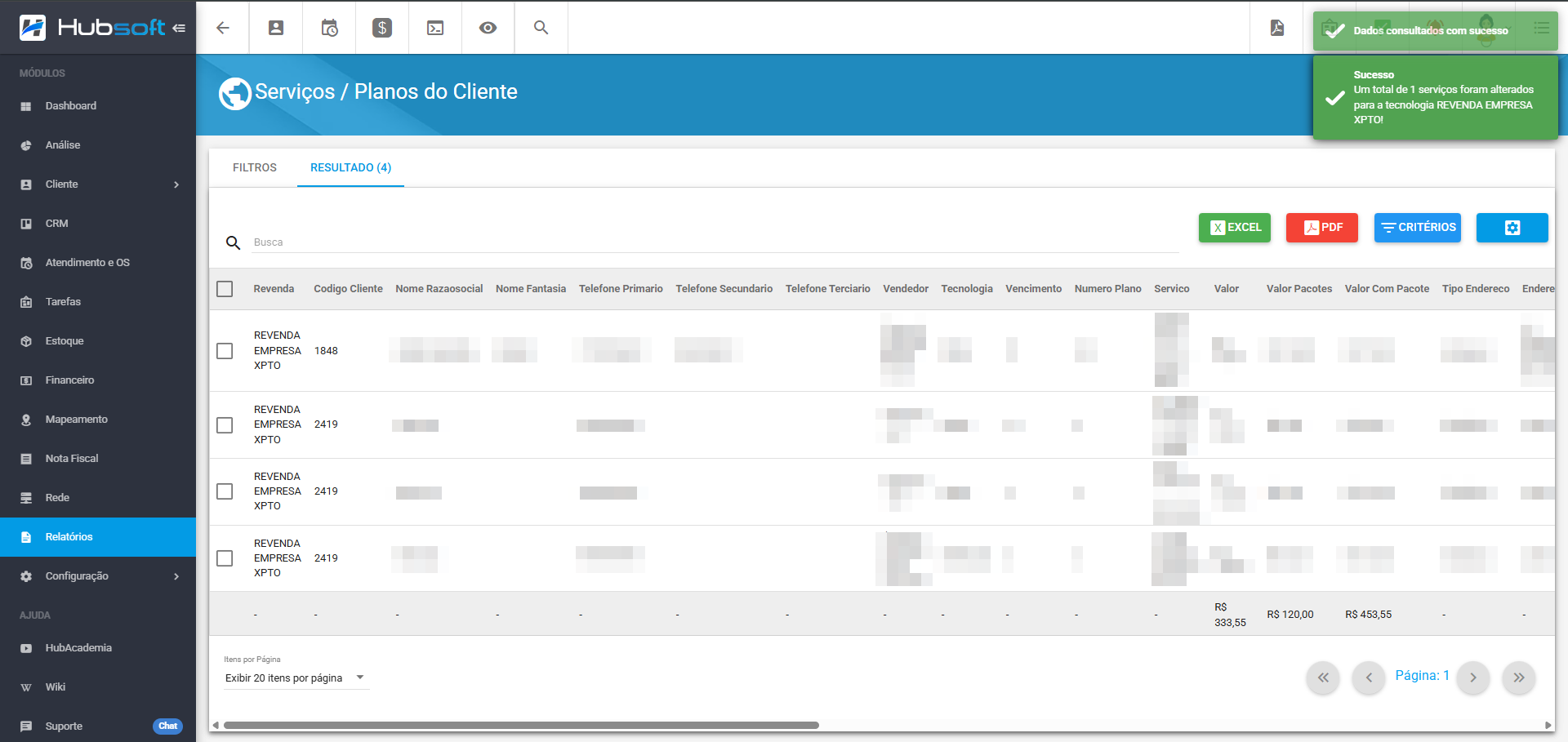Screen dimensions: 1568x742
Task: Check the row for client code 1848
Action: pos(225,351)
